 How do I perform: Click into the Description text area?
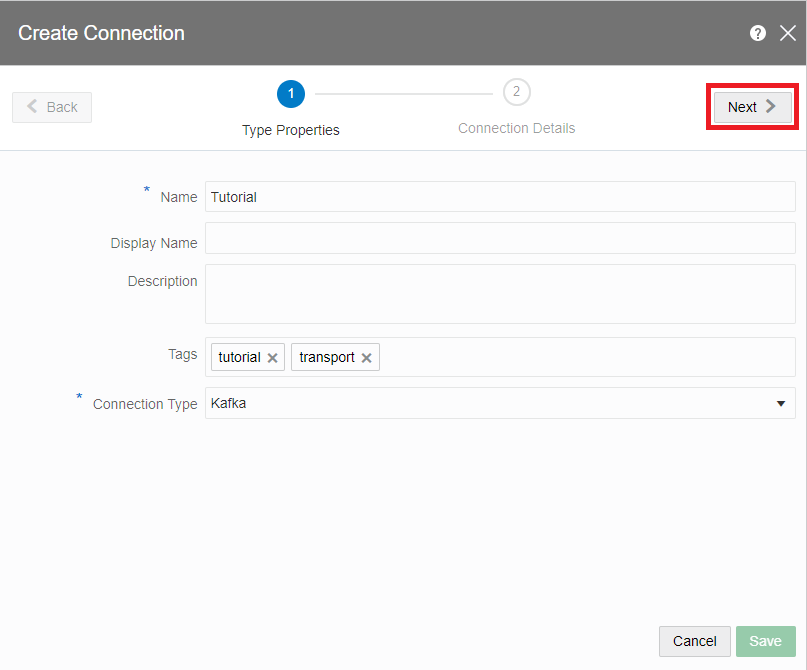[500, 294]
